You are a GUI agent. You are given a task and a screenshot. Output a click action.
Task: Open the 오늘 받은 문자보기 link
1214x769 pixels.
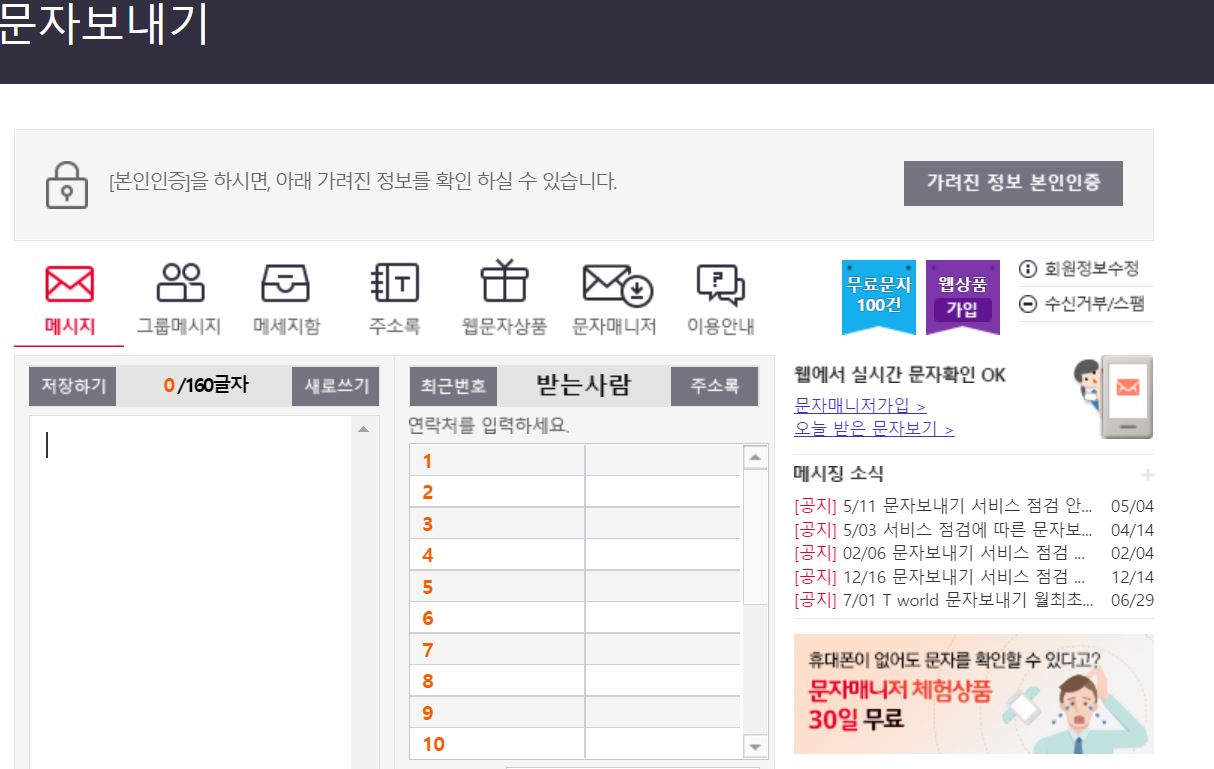(866, 427)
